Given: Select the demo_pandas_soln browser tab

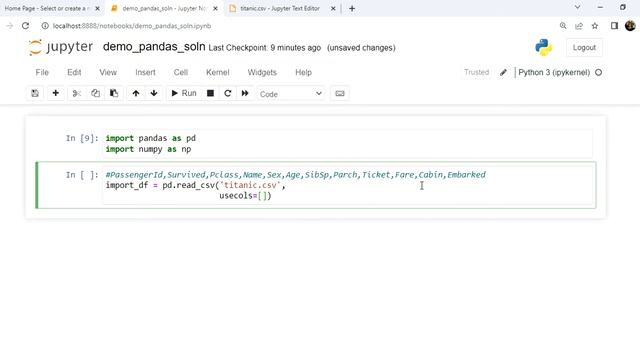Looking at the screenshot, I should coord(163,8).
